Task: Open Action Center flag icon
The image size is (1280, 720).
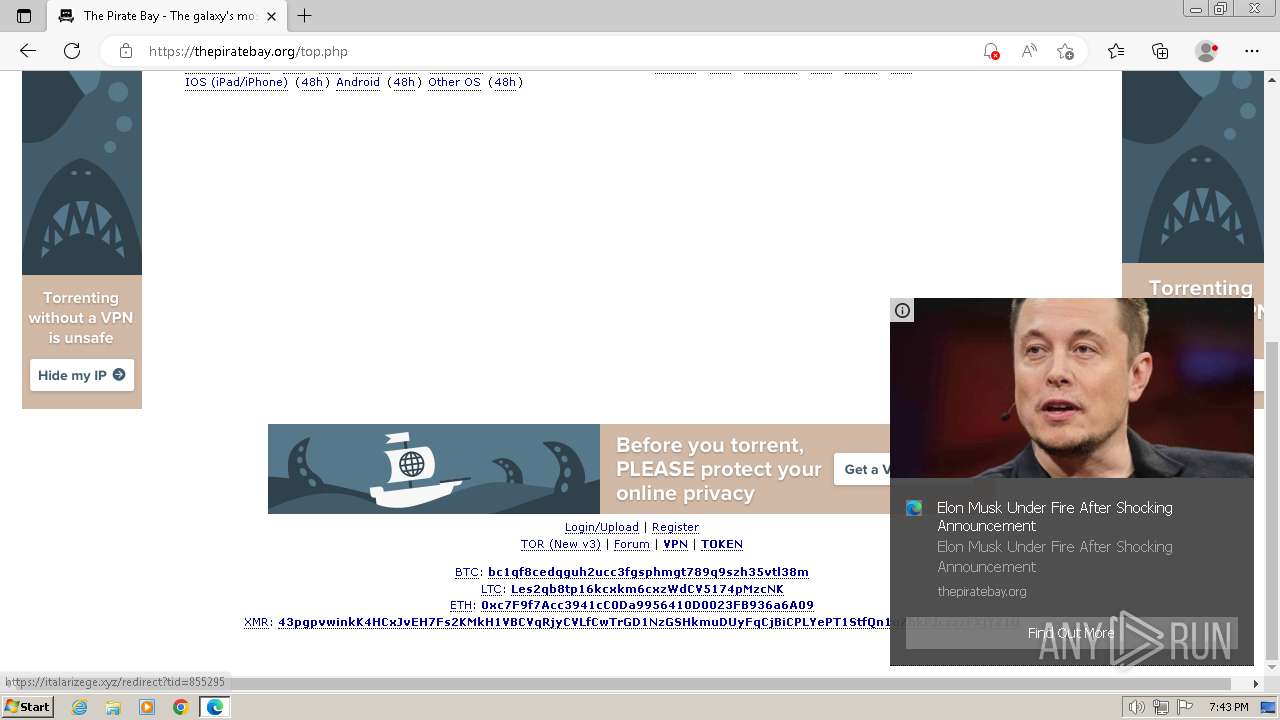Action: (1185, 707)
